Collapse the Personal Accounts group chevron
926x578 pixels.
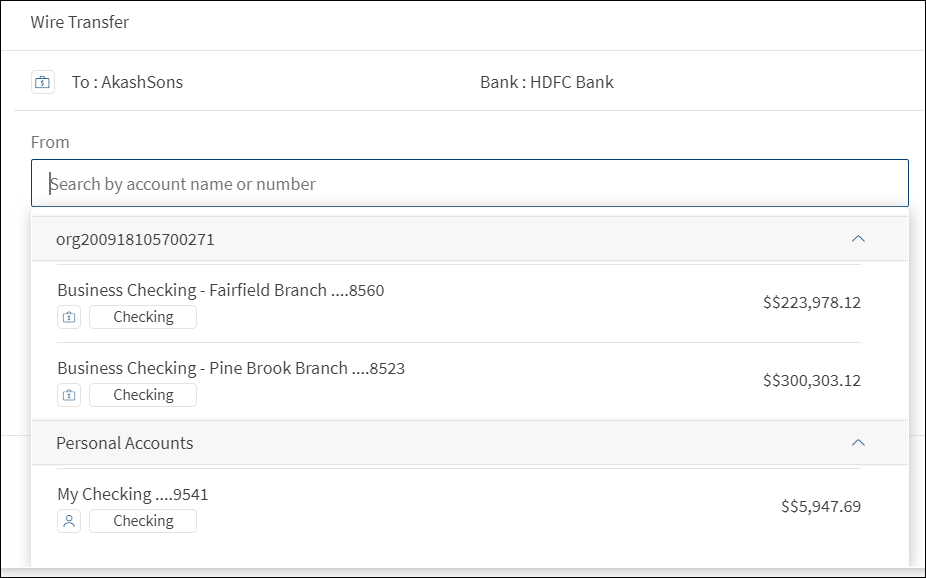857,442
